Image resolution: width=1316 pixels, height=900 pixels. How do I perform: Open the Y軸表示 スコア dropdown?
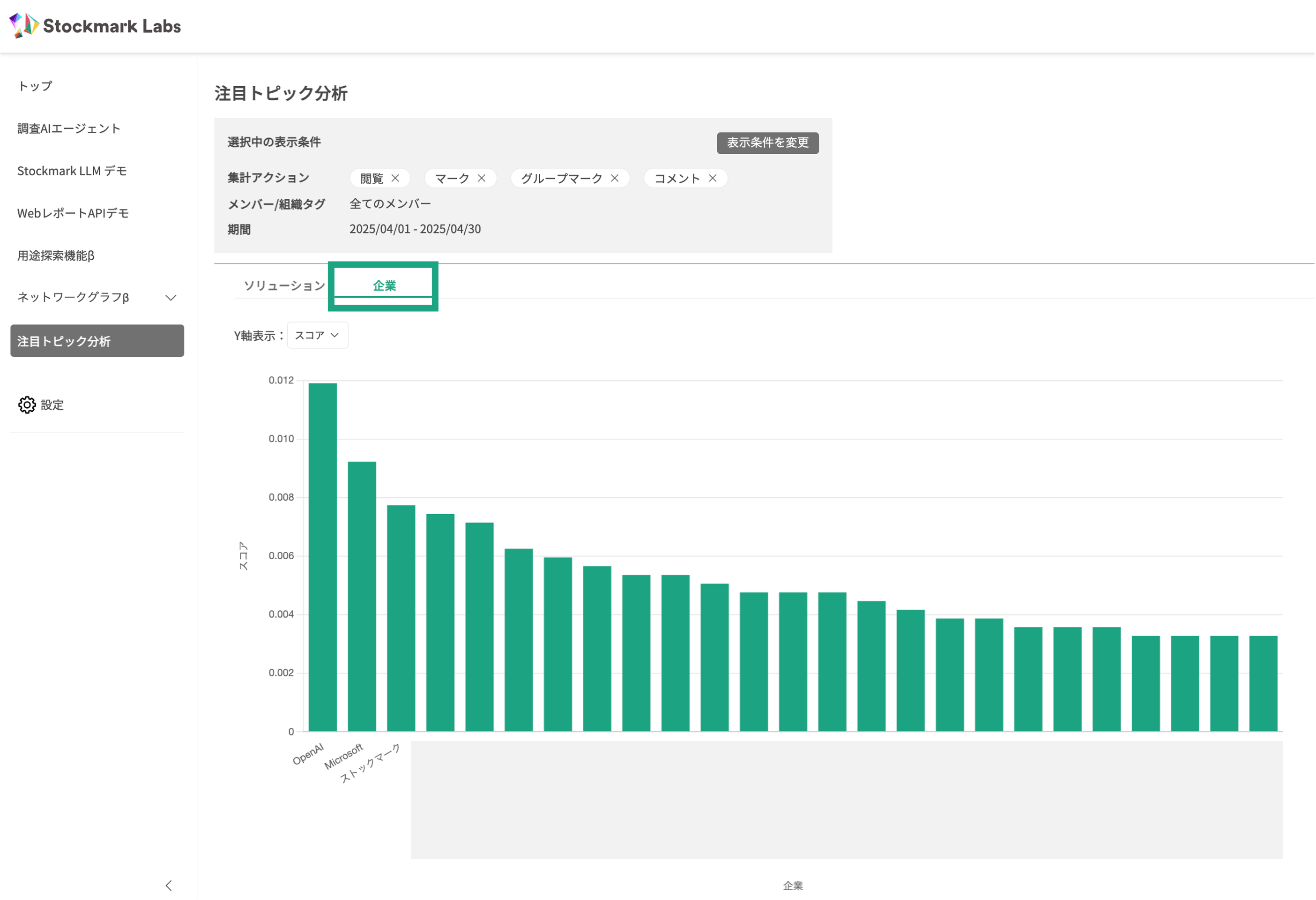pyautogui.click(x=318, y=336)
